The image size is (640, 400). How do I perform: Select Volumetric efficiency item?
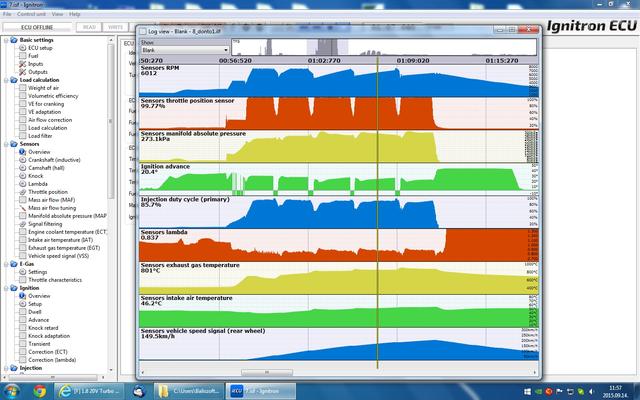[x=53, y=96]
